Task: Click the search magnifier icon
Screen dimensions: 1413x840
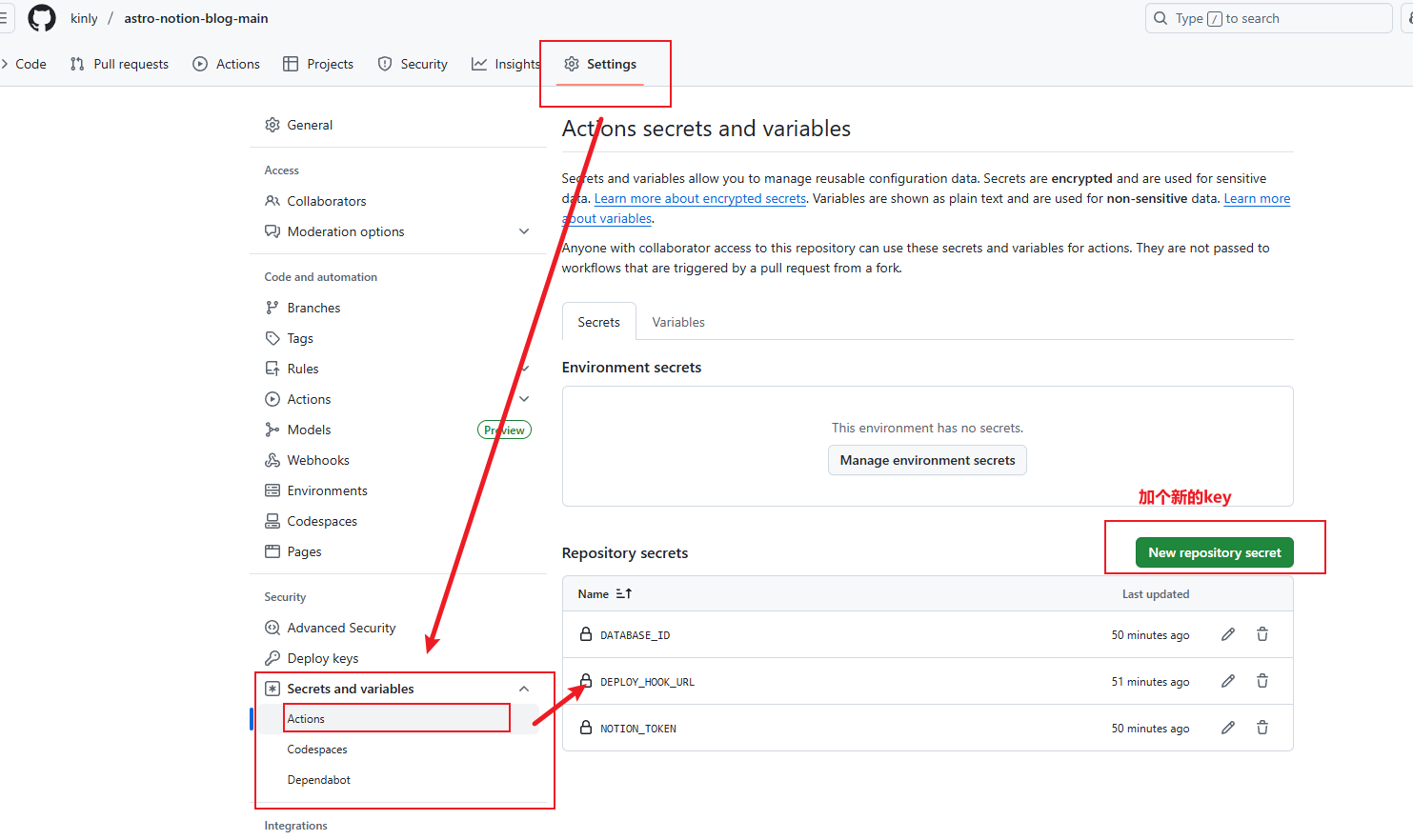Action: point(1161,18)
